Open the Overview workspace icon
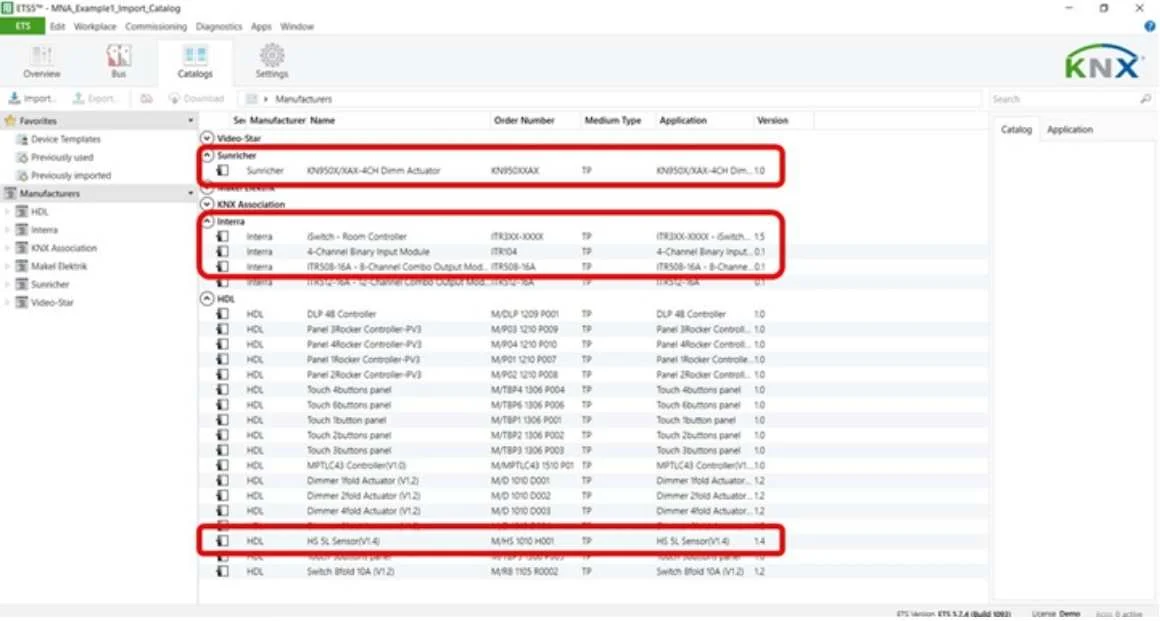The height and width of the screenshot is (621, 1160). (x=41, y=61)
